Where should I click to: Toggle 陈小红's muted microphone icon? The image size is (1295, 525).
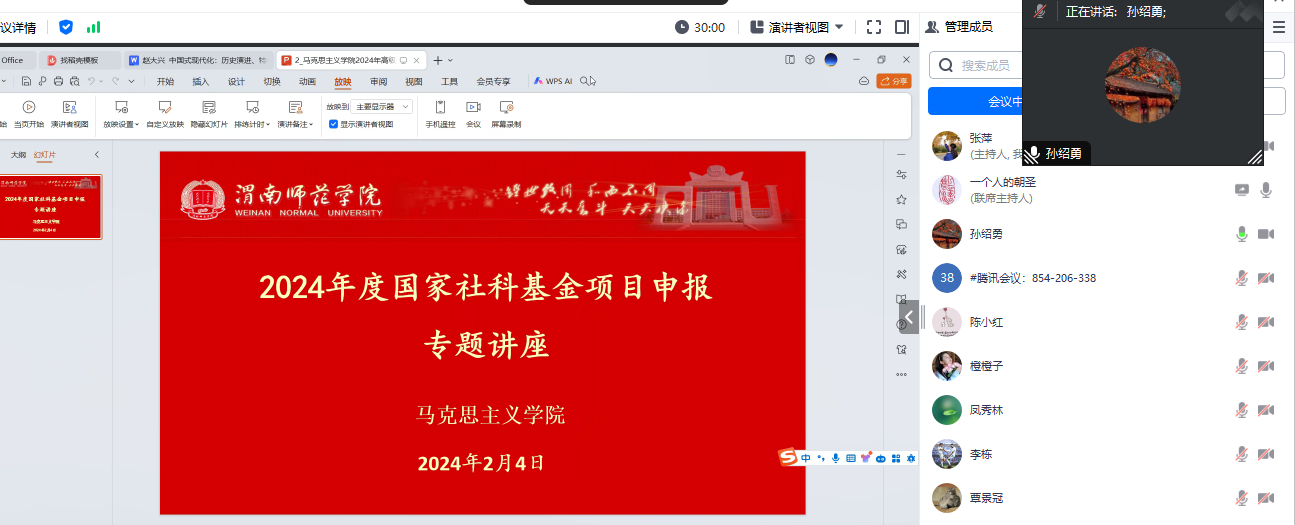click(x=1242, y=322)
